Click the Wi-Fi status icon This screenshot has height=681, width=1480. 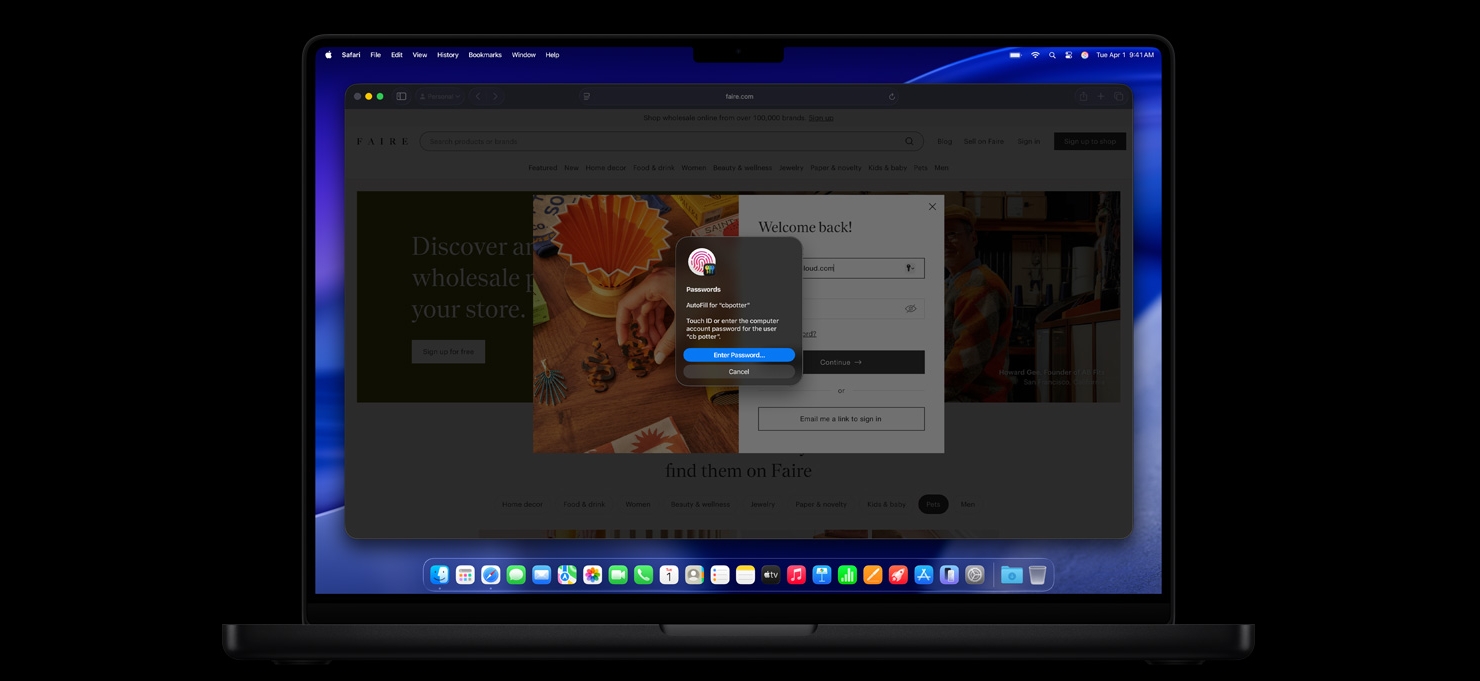[x=1035, y=55]
